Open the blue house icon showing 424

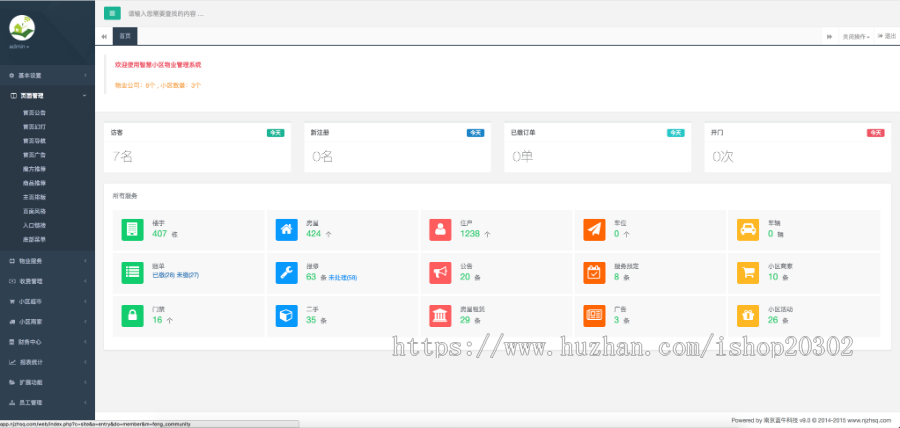tap(286, 229)
